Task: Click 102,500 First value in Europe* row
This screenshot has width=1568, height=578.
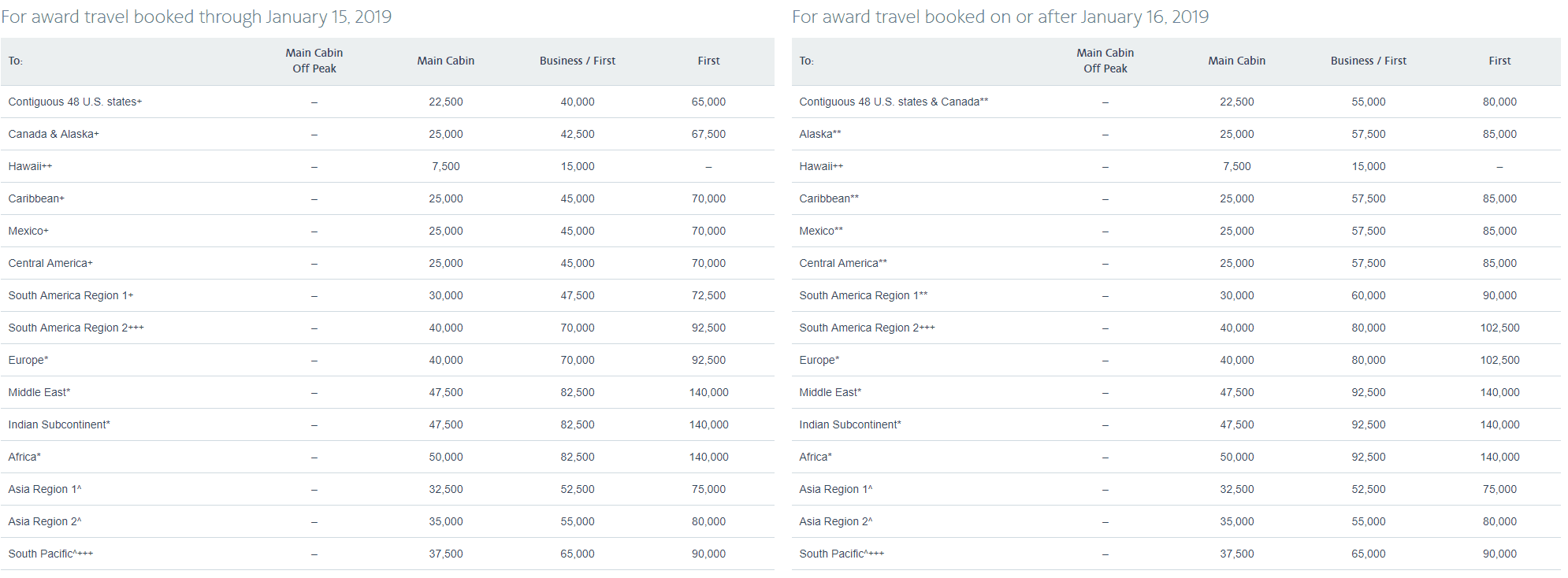Action: click(x=1499, y=360)
